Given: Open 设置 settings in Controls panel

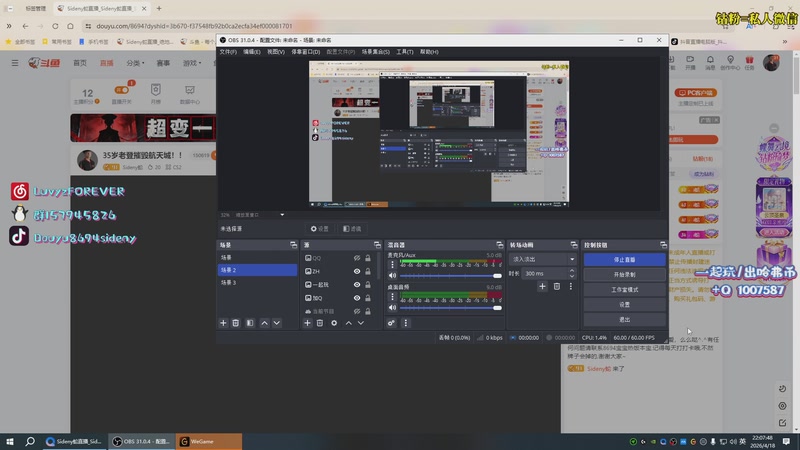Looking at the screenshot, I should pos(624,305).
